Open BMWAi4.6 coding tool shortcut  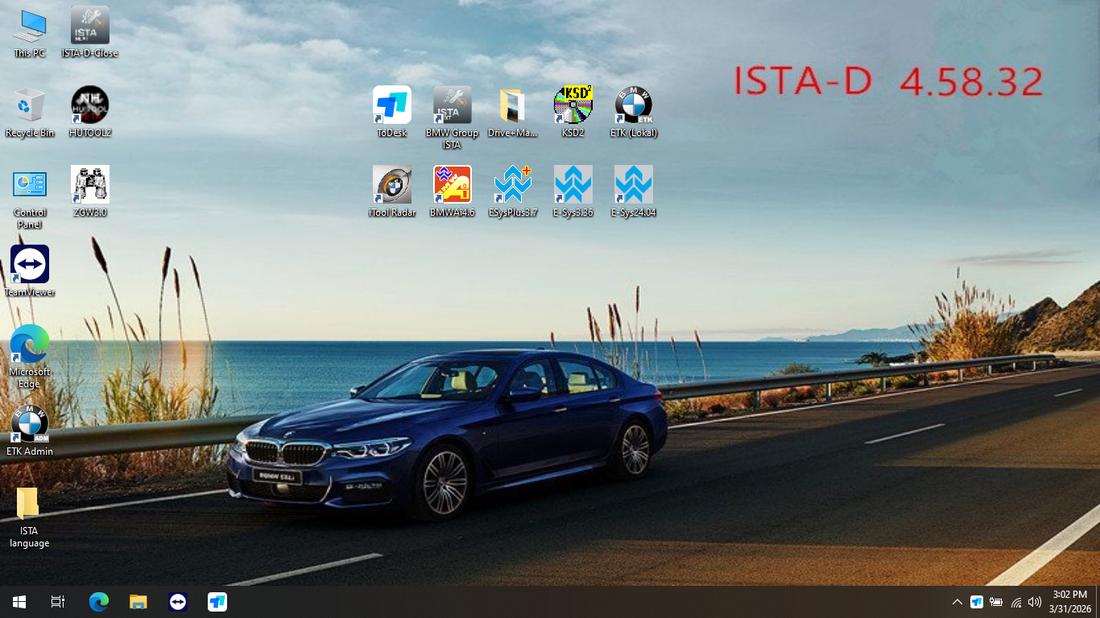coord(452,192)
